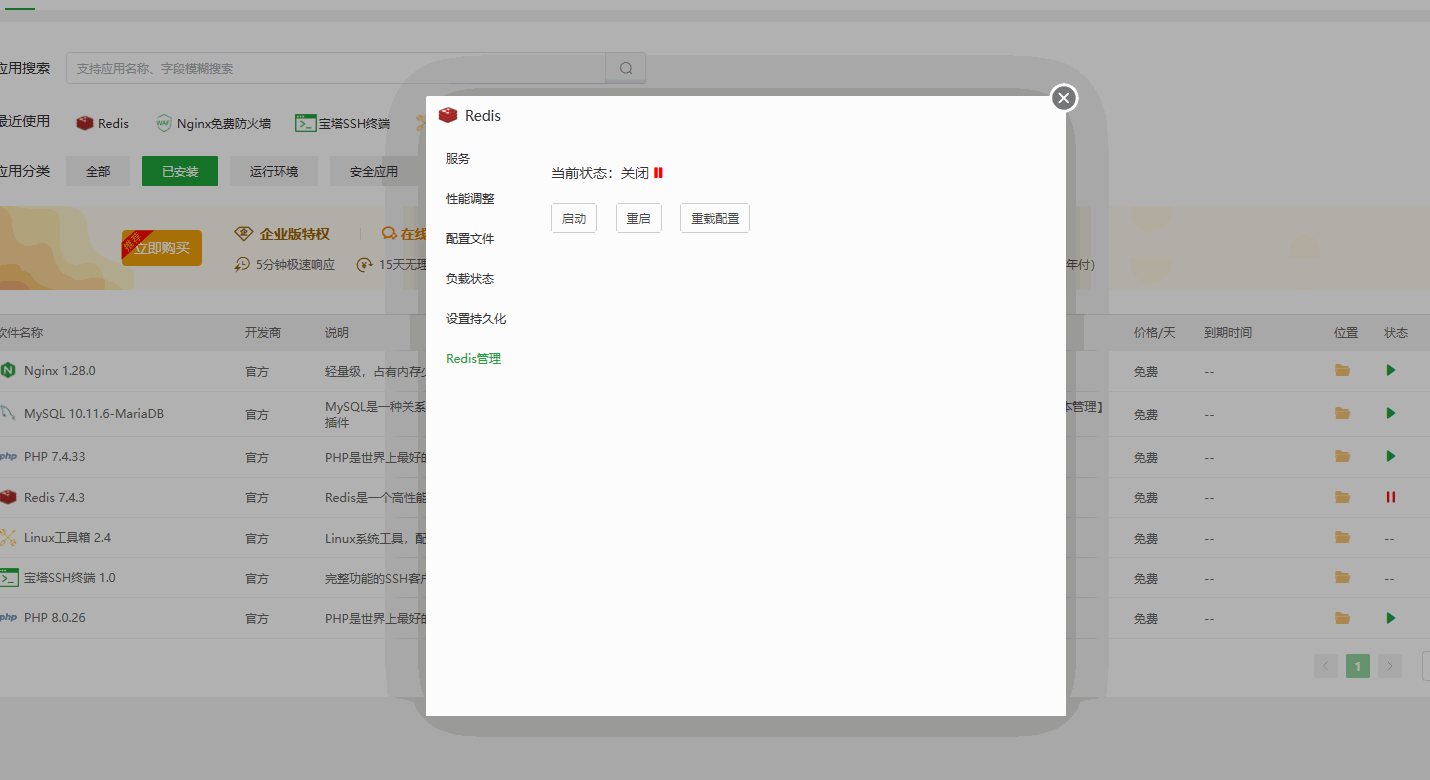Click the Redis logo icon in the table row
Screen dimensions: 1430x780
coord(8,497)
